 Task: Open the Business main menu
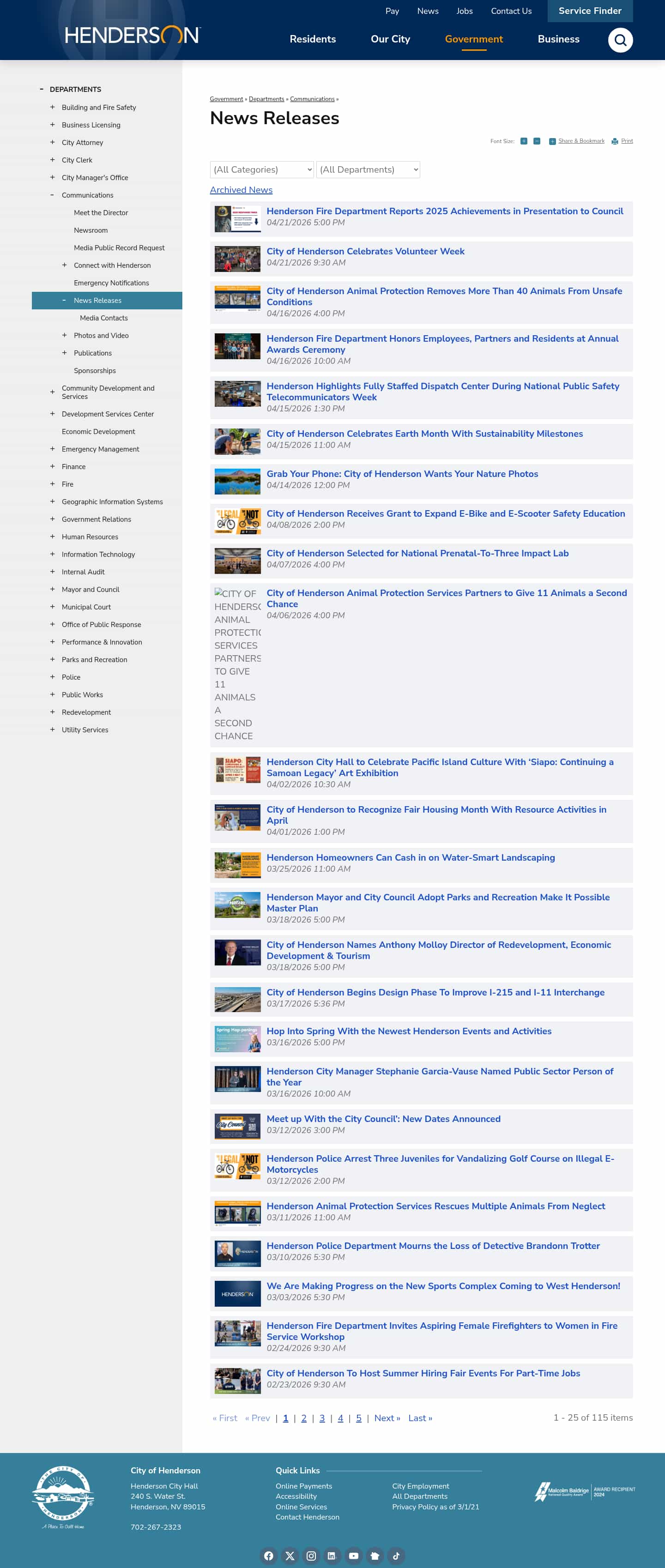click(558, 39)
